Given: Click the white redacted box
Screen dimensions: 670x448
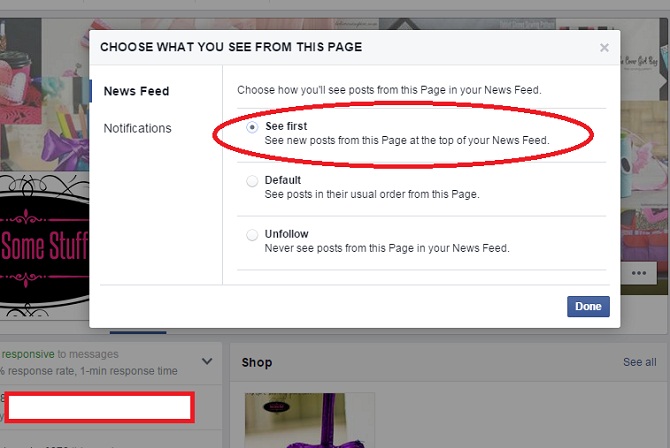Looking at the screenshot, I should 100,407.
